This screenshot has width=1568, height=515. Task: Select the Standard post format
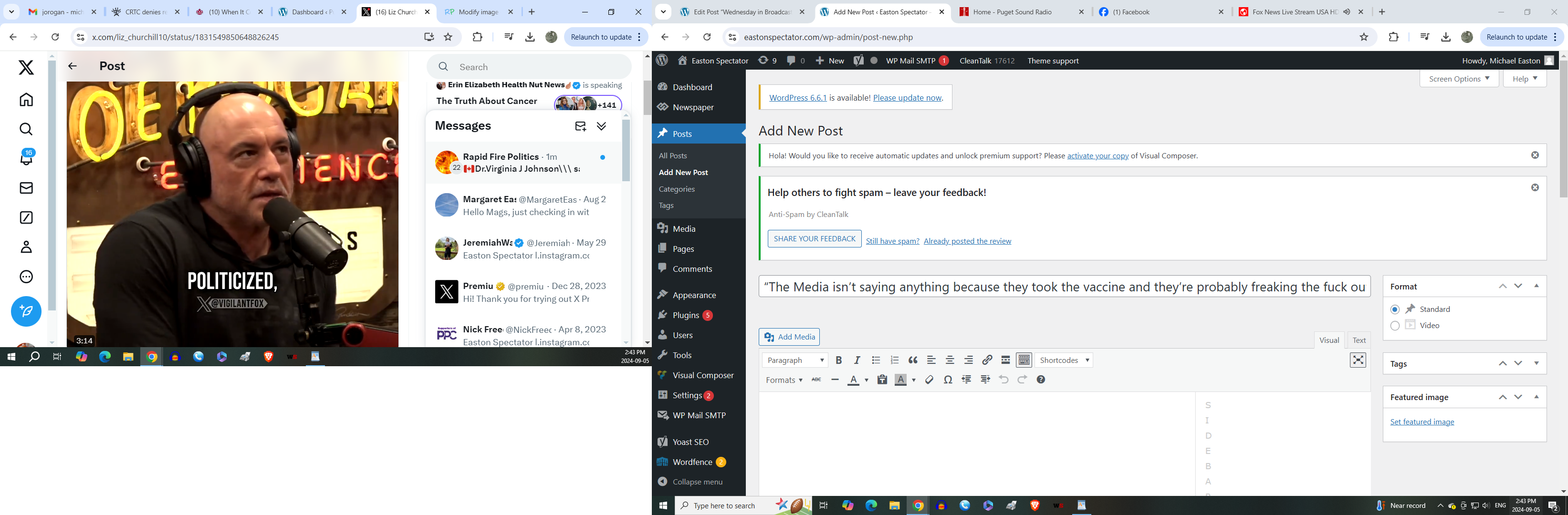coord(1394,309)
